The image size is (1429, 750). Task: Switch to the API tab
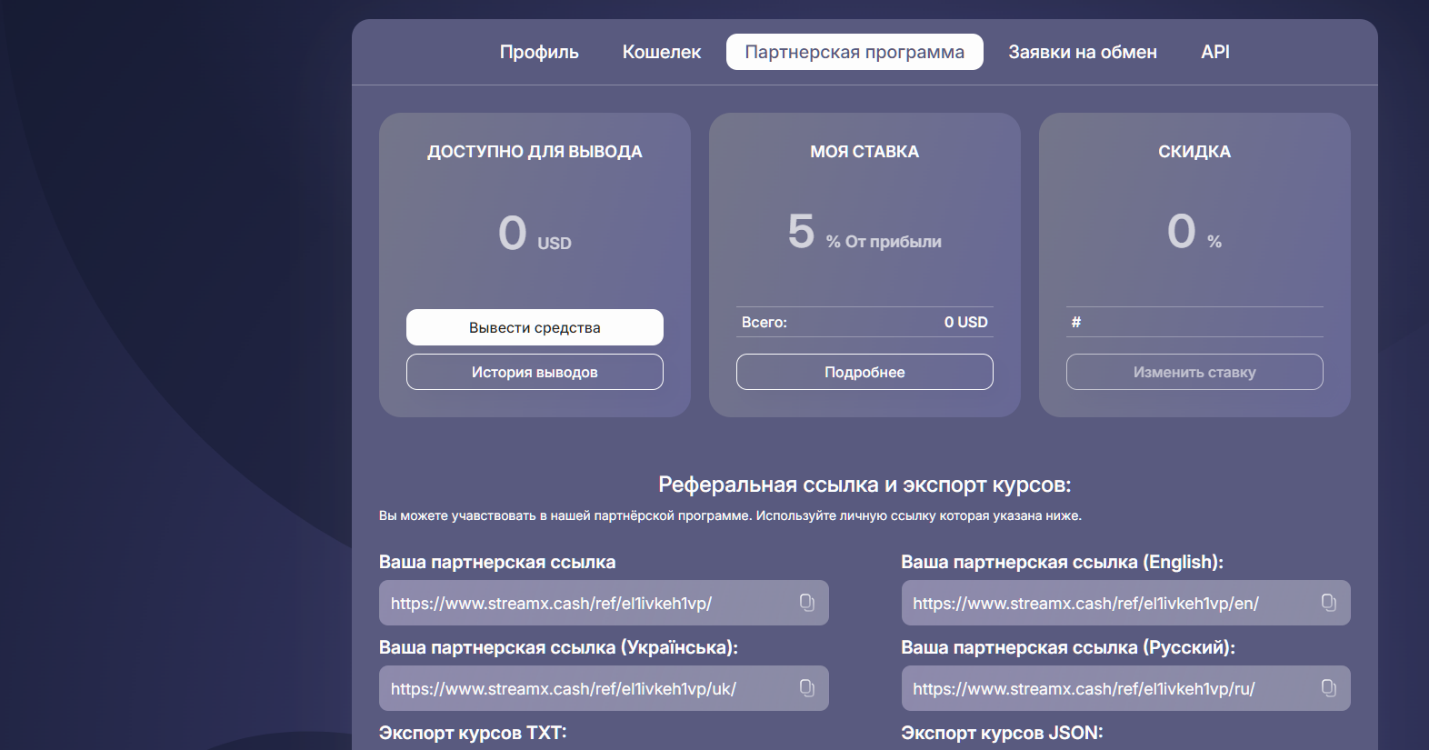pos(1214,51)
